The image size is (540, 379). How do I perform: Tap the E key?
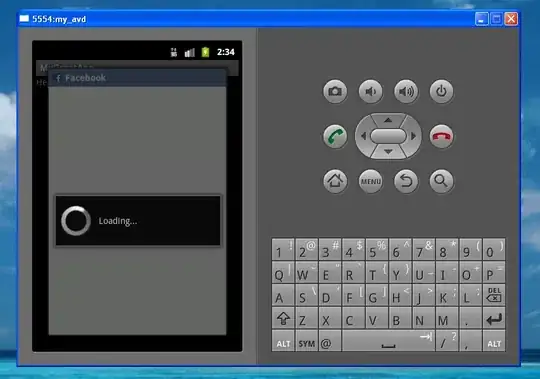[330, 272]
